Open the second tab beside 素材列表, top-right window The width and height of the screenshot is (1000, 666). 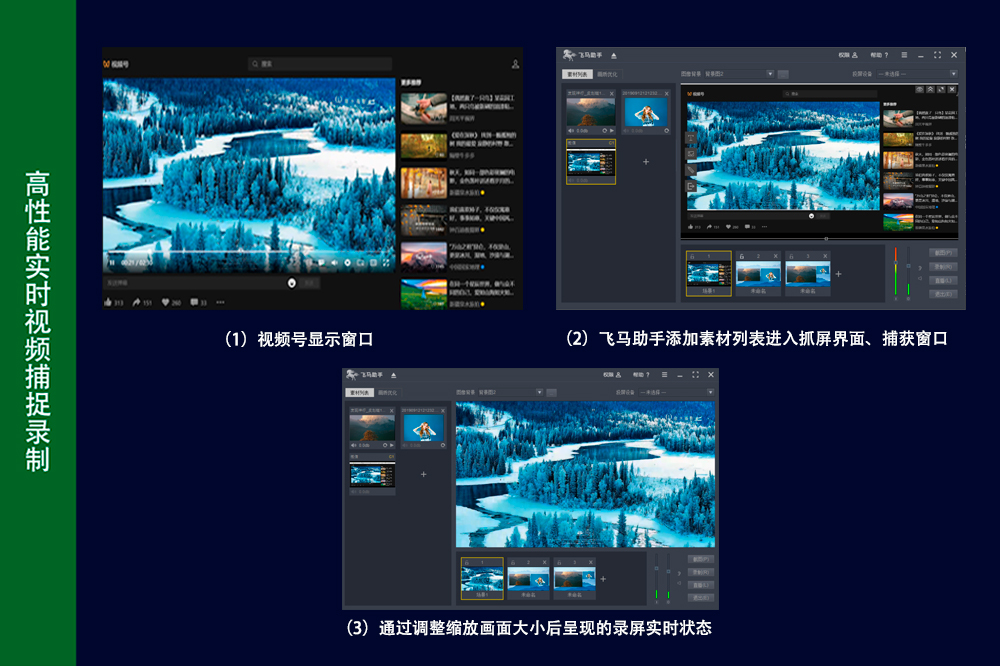tap(607, 74)
